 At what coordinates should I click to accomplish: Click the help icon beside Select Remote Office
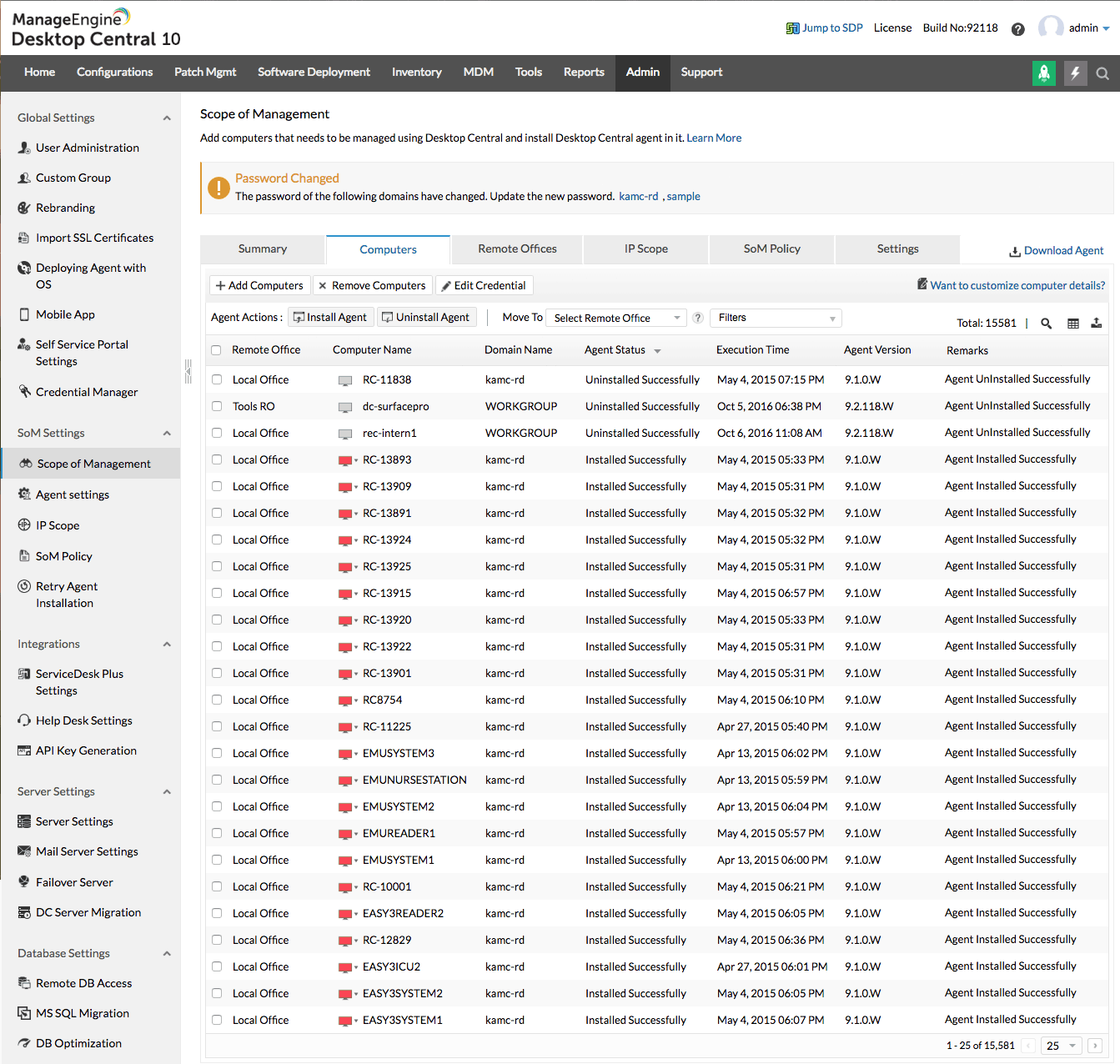coord(698,318)
